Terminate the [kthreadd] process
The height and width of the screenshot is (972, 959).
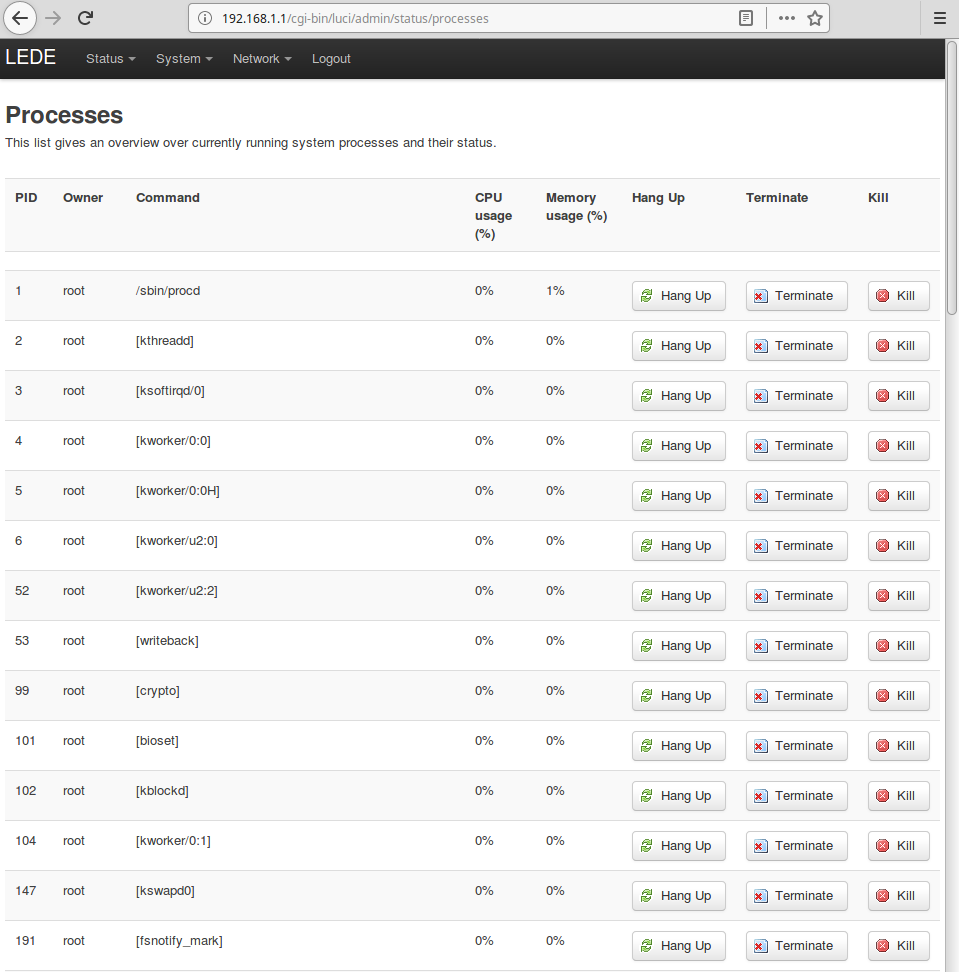coord(796,346)
